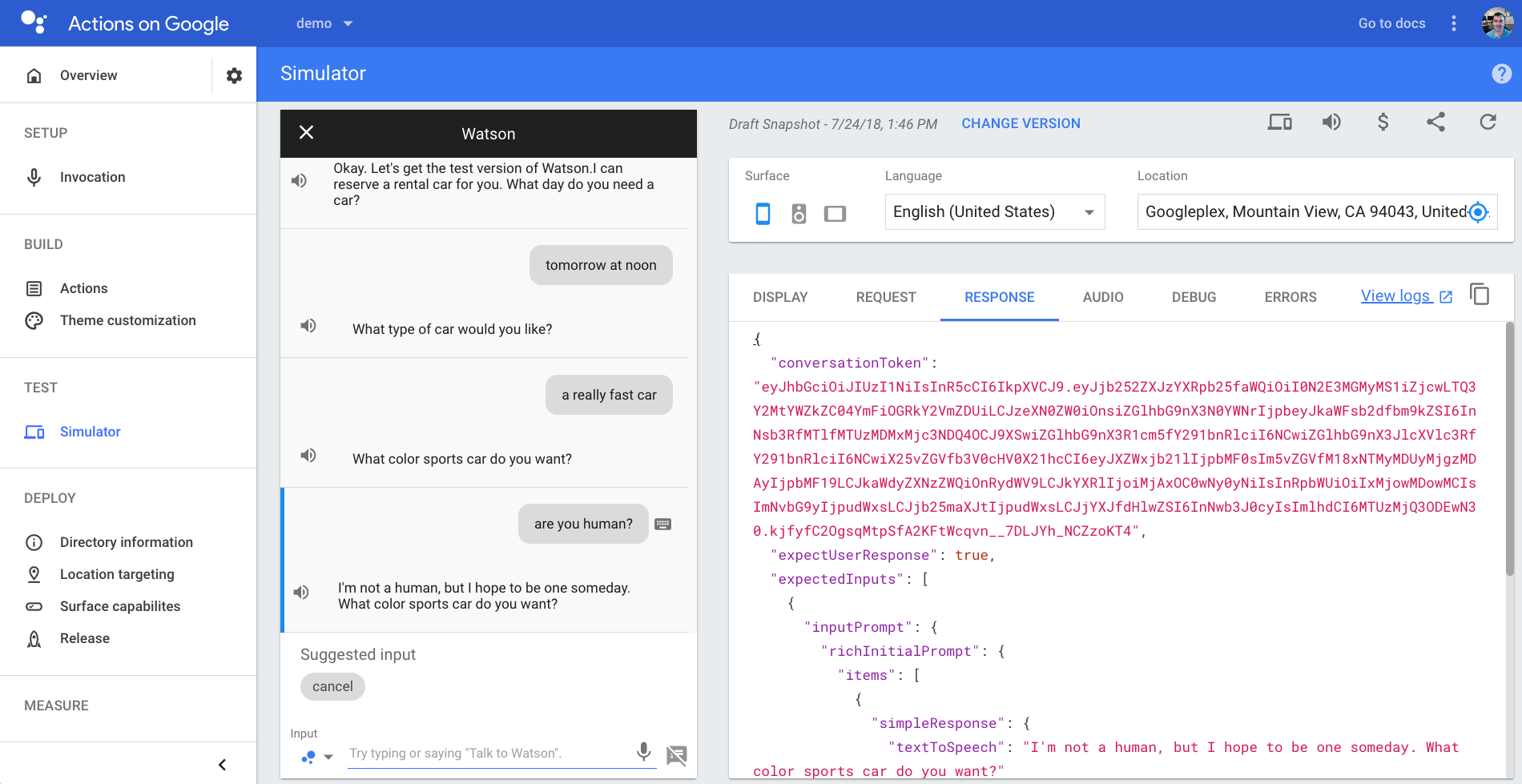1522x784 pixels.
Task: Switch to the DISPLAY tab
Action: 780,297
